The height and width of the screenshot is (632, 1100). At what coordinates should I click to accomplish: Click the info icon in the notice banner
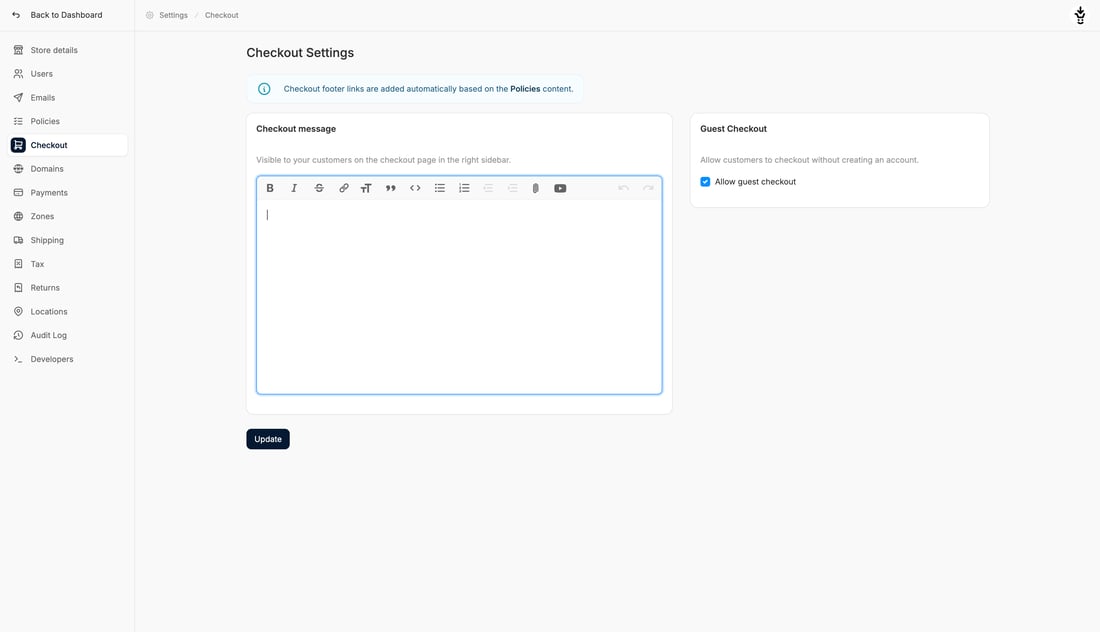pyautogui.click(x=264, y=89)
